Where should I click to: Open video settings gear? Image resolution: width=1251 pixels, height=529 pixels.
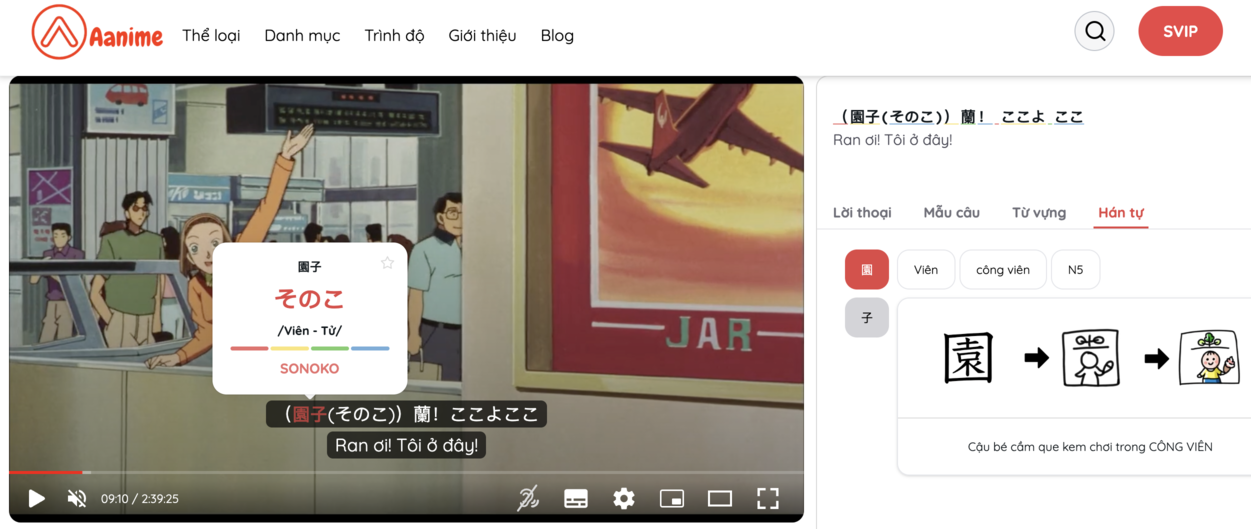(x=624, y=498)
